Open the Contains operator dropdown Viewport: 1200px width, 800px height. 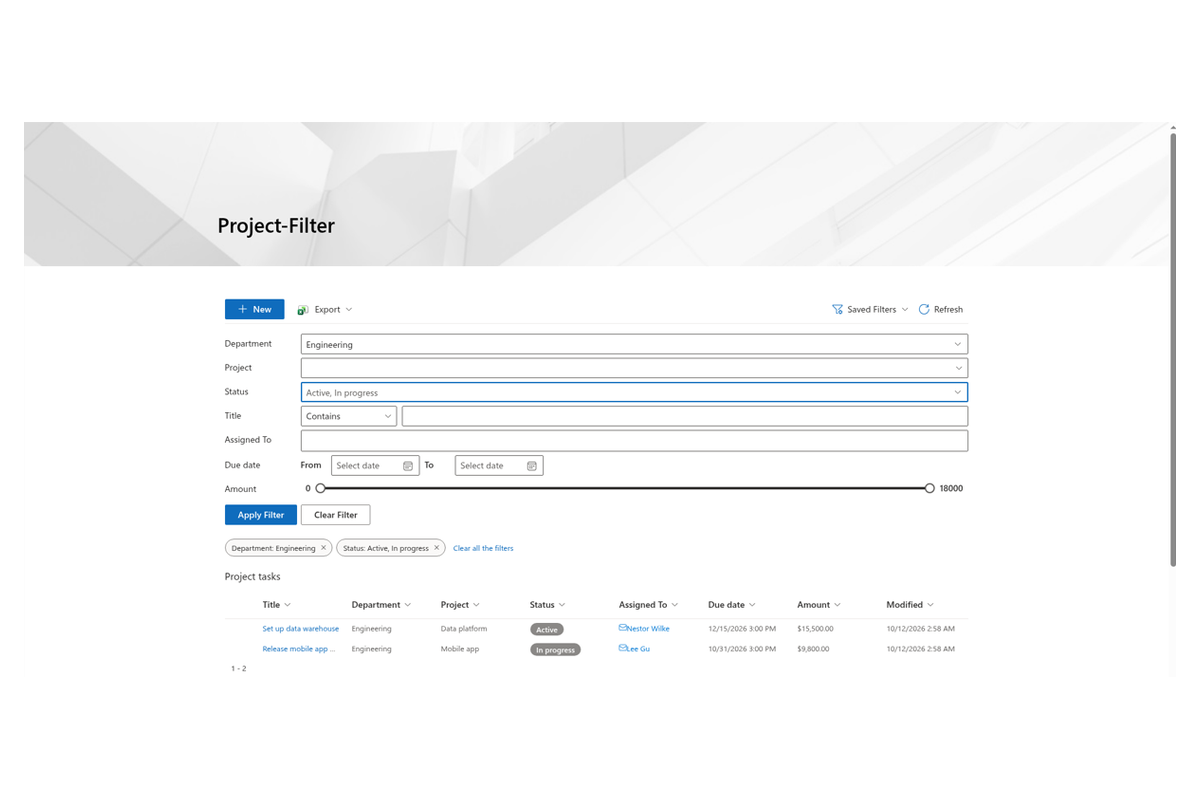click(348, 416)
